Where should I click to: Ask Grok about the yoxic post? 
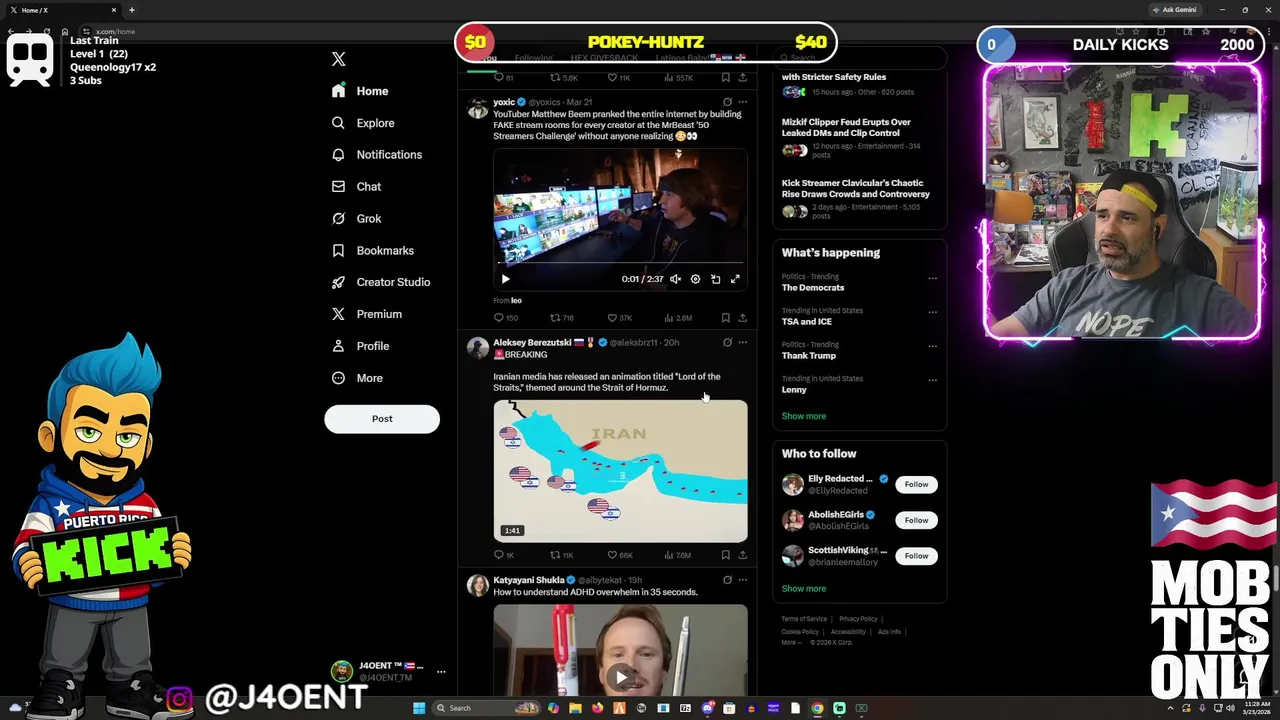727,102
